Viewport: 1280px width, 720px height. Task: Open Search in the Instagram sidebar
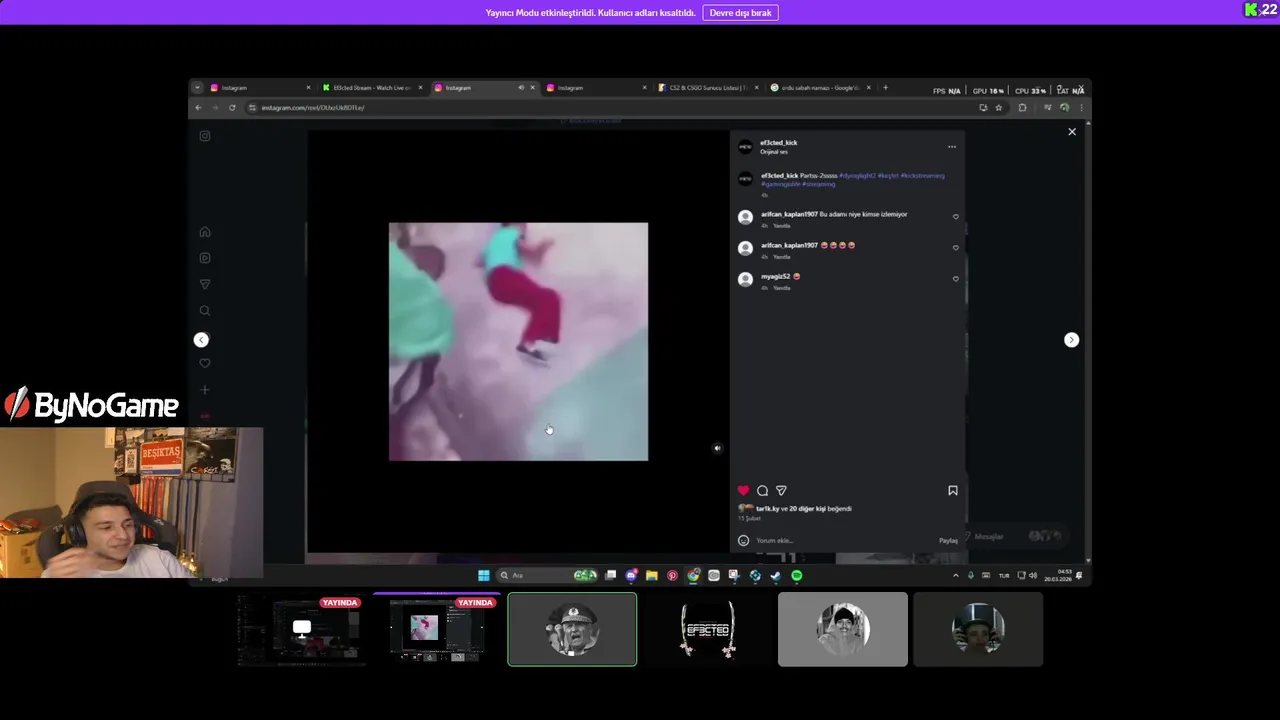(x=205, y=311)
